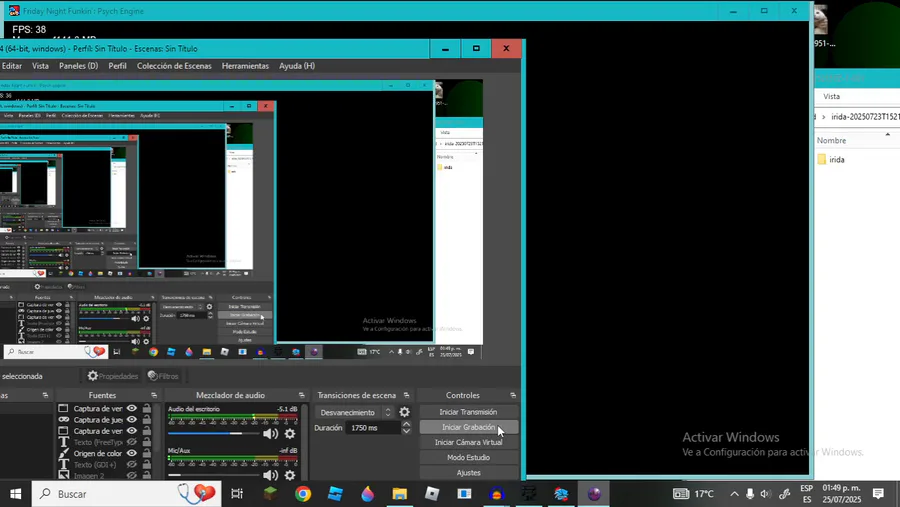Screen dimensions: 900x507
Task: Sort by the Nombre column header
Action: (831, 140)
